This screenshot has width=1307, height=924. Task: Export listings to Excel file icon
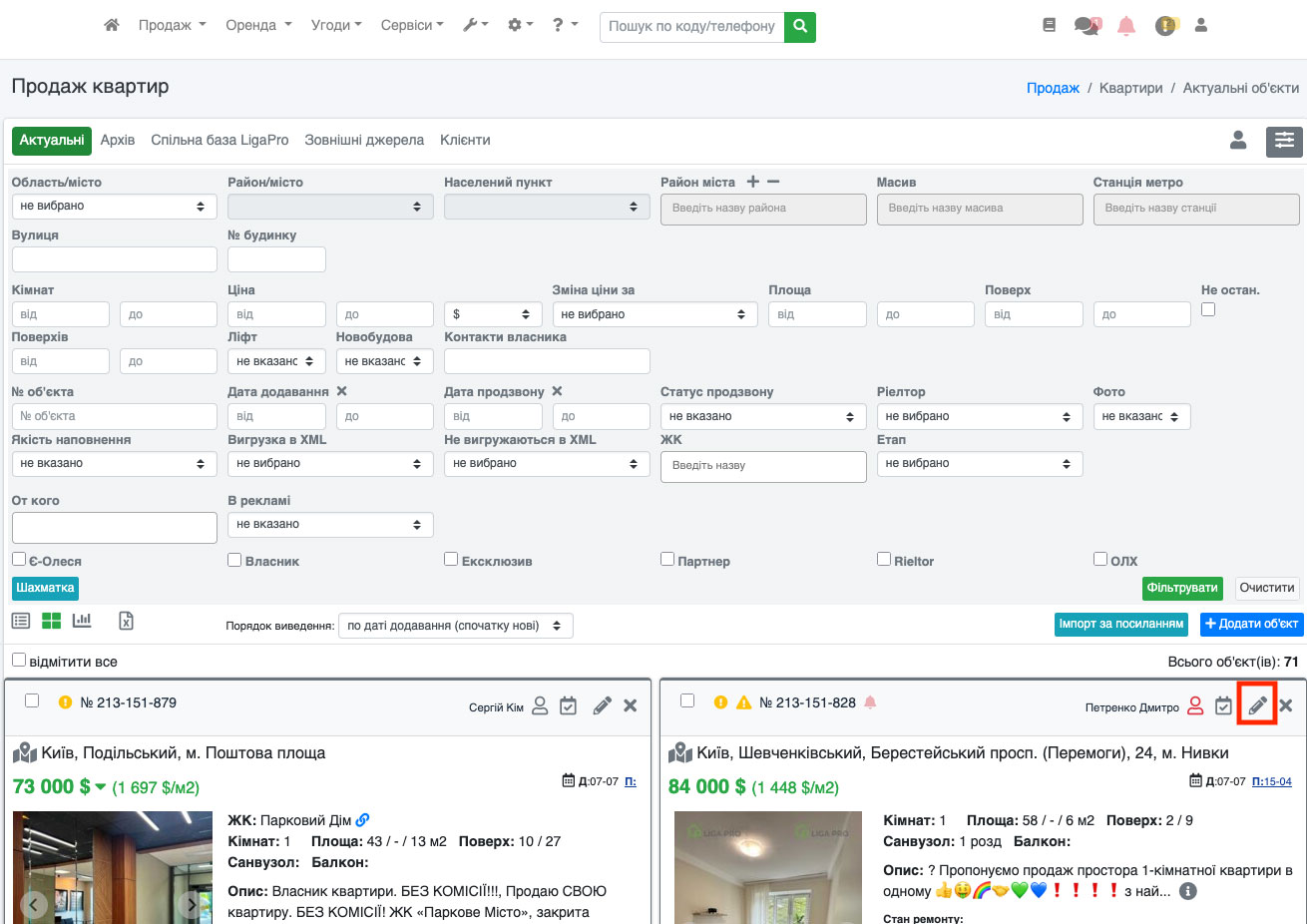click(x=126, y=621)
